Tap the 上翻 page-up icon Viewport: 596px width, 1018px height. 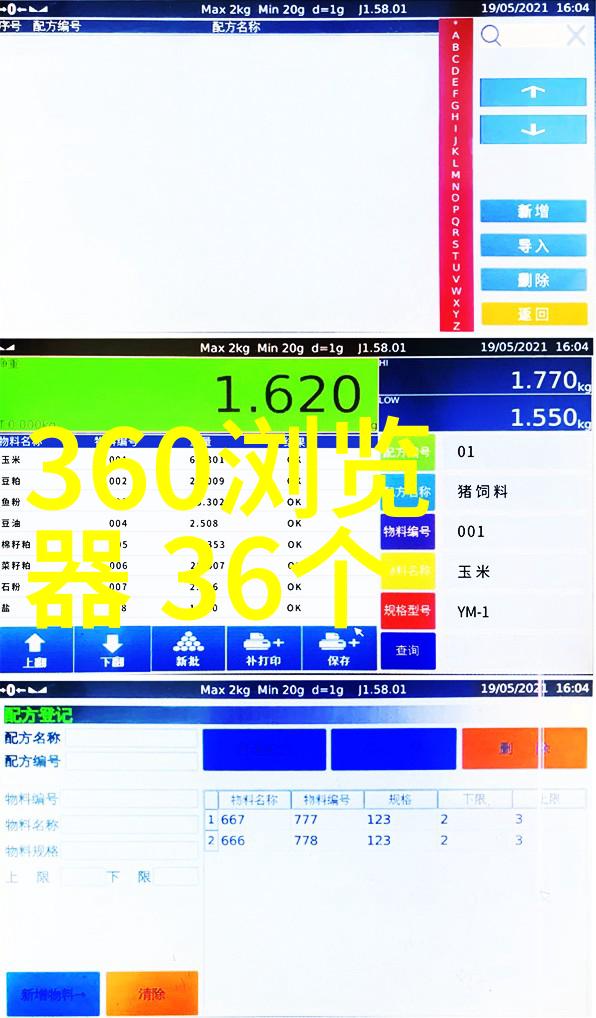click(35, 649)
